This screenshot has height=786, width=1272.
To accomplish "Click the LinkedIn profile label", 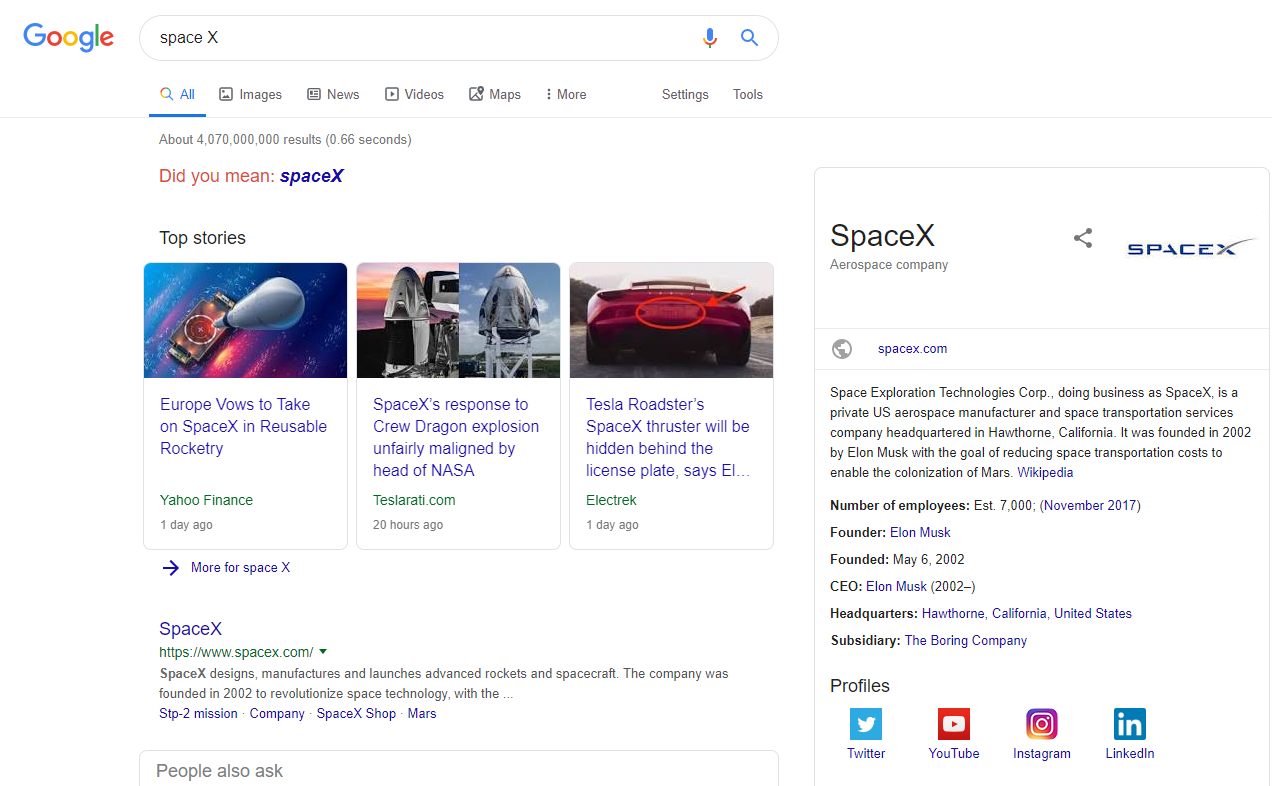I will pyautogui.click(x=1130, y=754).
